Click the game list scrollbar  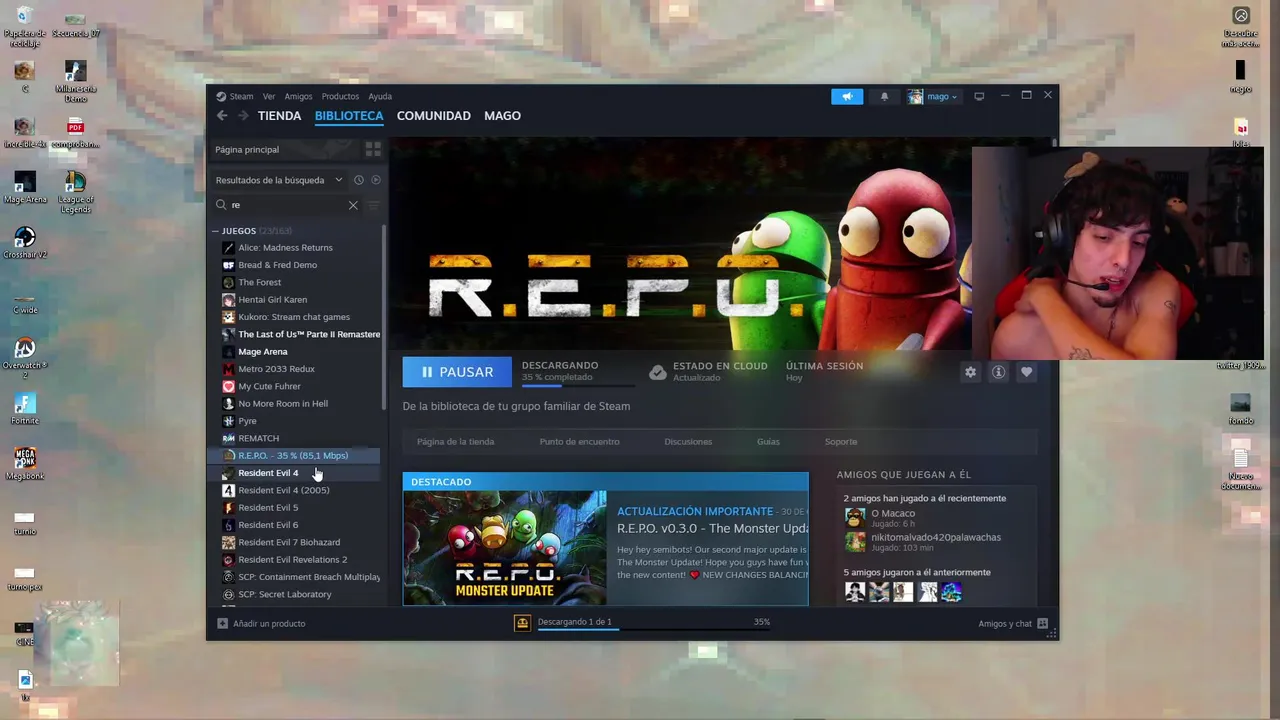[x=384, y=316]
